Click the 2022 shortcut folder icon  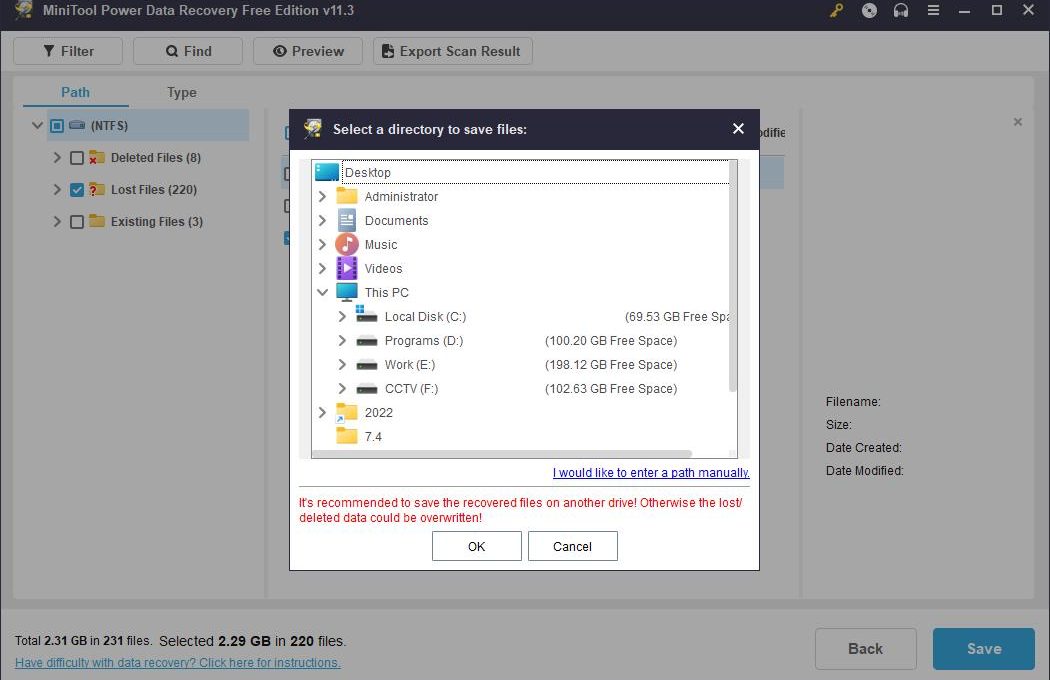(346, 413)
